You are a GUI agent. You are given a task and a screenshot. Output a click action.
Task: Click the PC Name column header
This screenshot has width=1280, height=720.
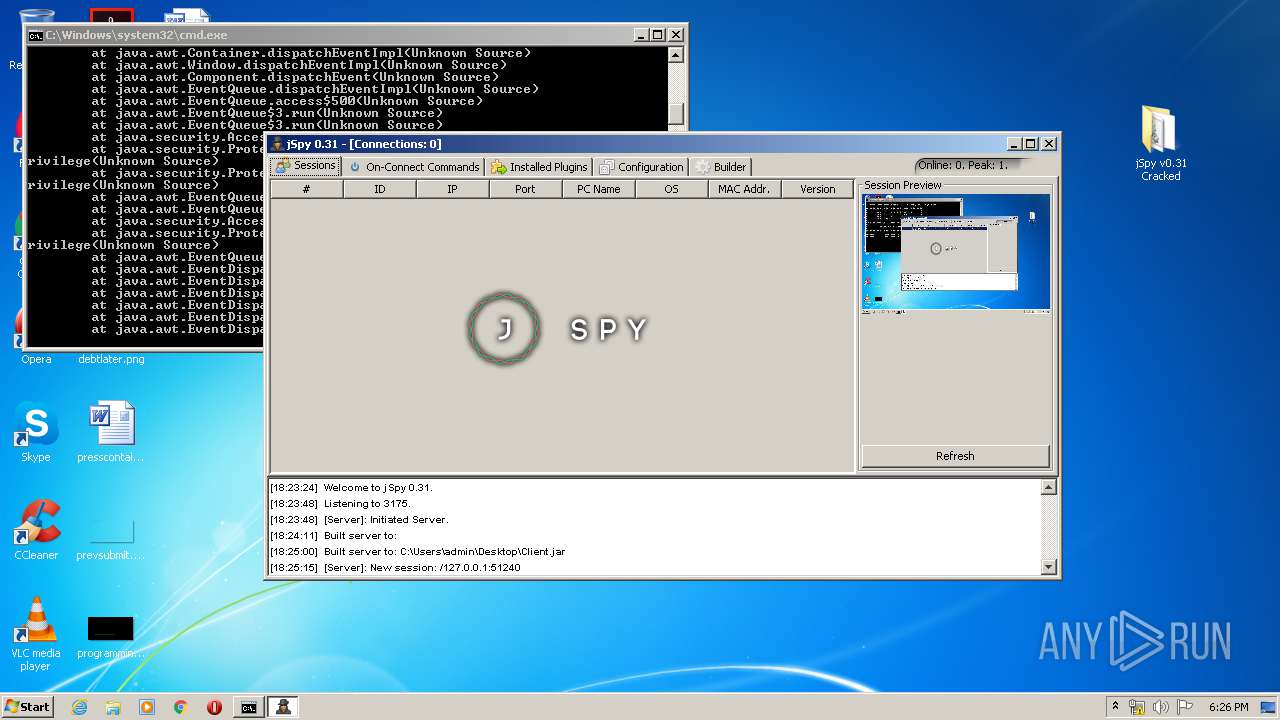[x=599, y=189]
